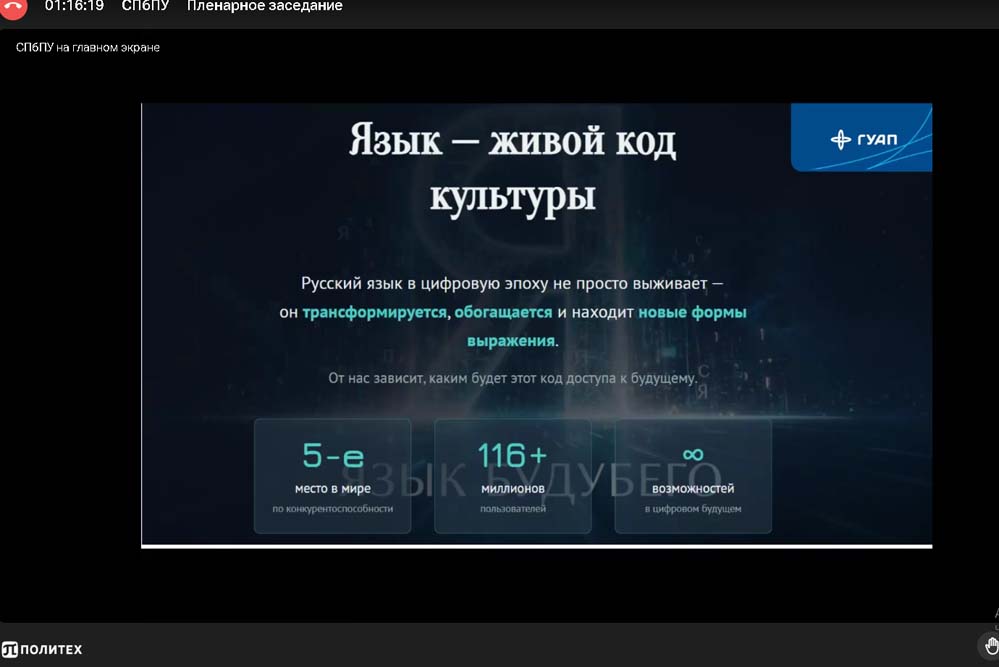Raise your hand using the hand icon
The height and width of the screenshot is (667, 999).
click(990, 644)
